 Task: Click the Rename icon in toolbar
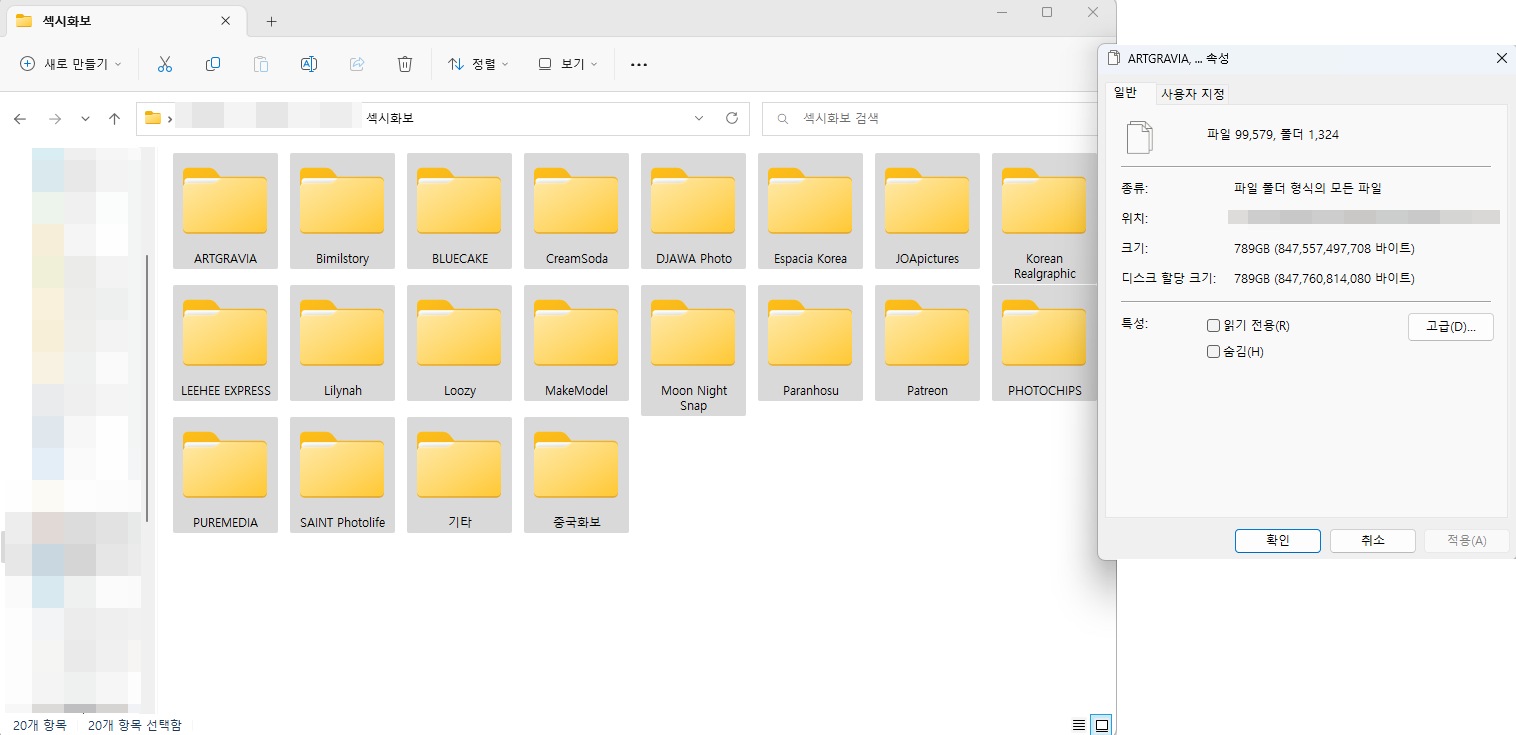(x=309, y=64)
